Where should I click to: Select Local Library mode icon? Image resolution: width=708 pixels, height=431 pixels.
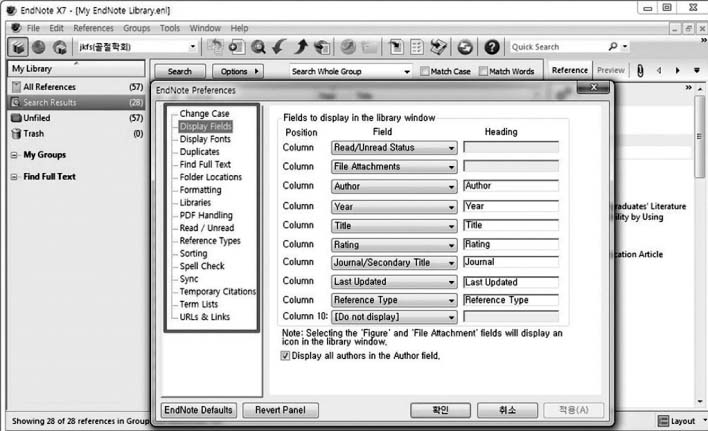pos(18,46)
